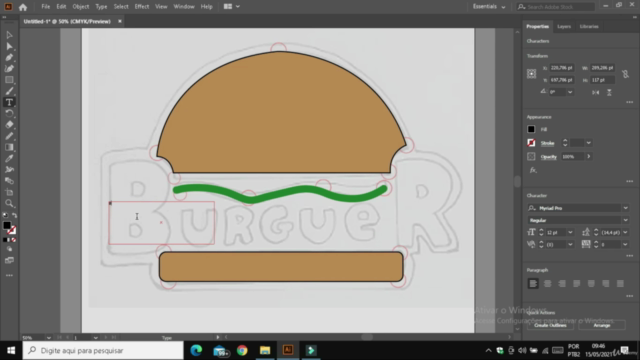
Task: Click the Stroke swatch in Appearance
Action: click(x=531, y=143)
